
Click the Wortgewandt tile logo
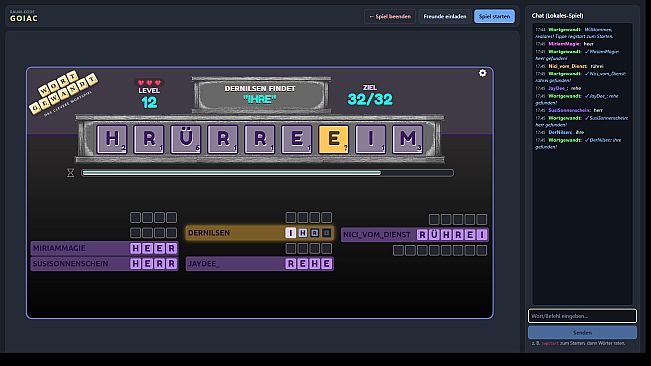pos(63,93)
